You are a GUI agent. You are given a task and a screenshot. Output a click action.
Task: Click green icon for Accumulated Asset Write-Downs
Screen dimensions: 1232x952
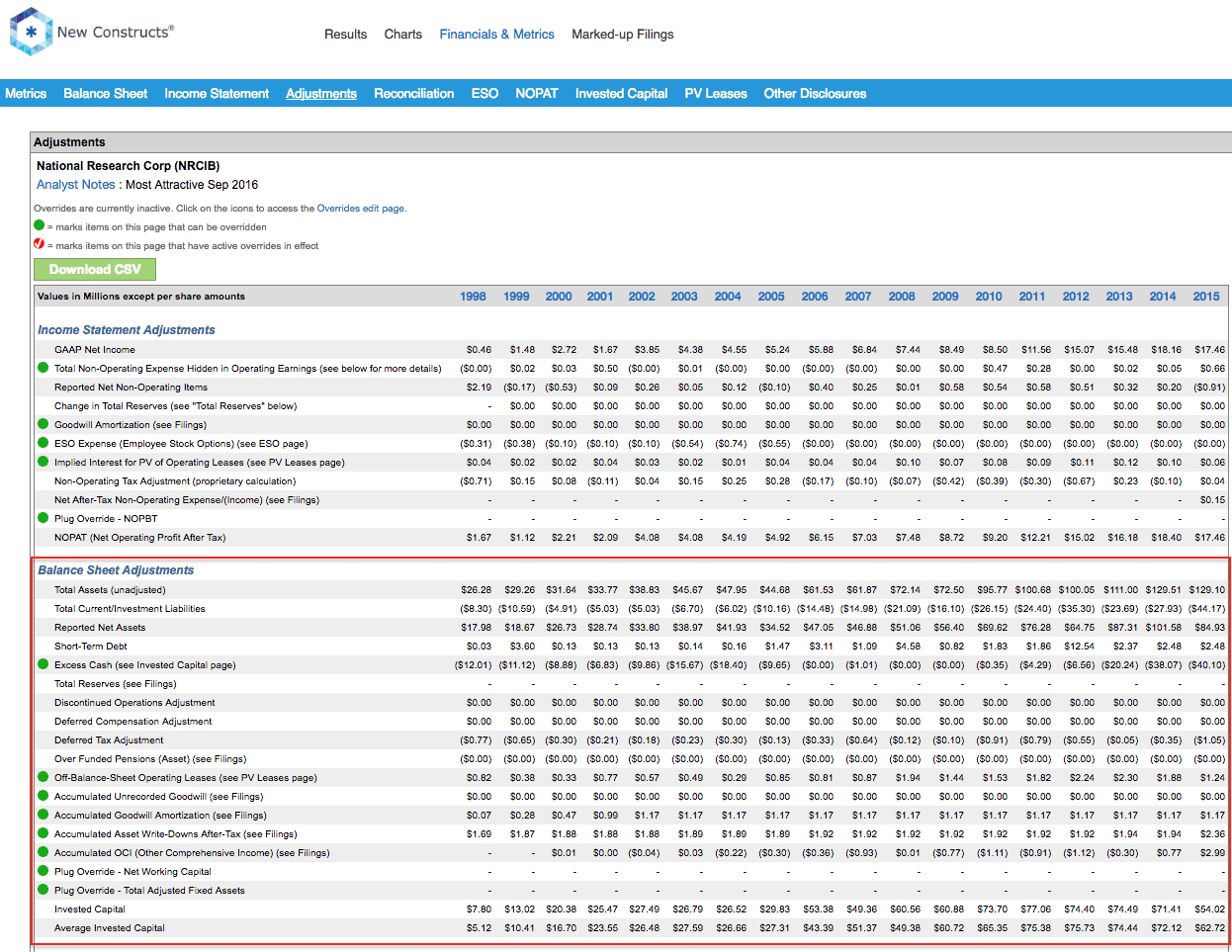coord(43,833)
